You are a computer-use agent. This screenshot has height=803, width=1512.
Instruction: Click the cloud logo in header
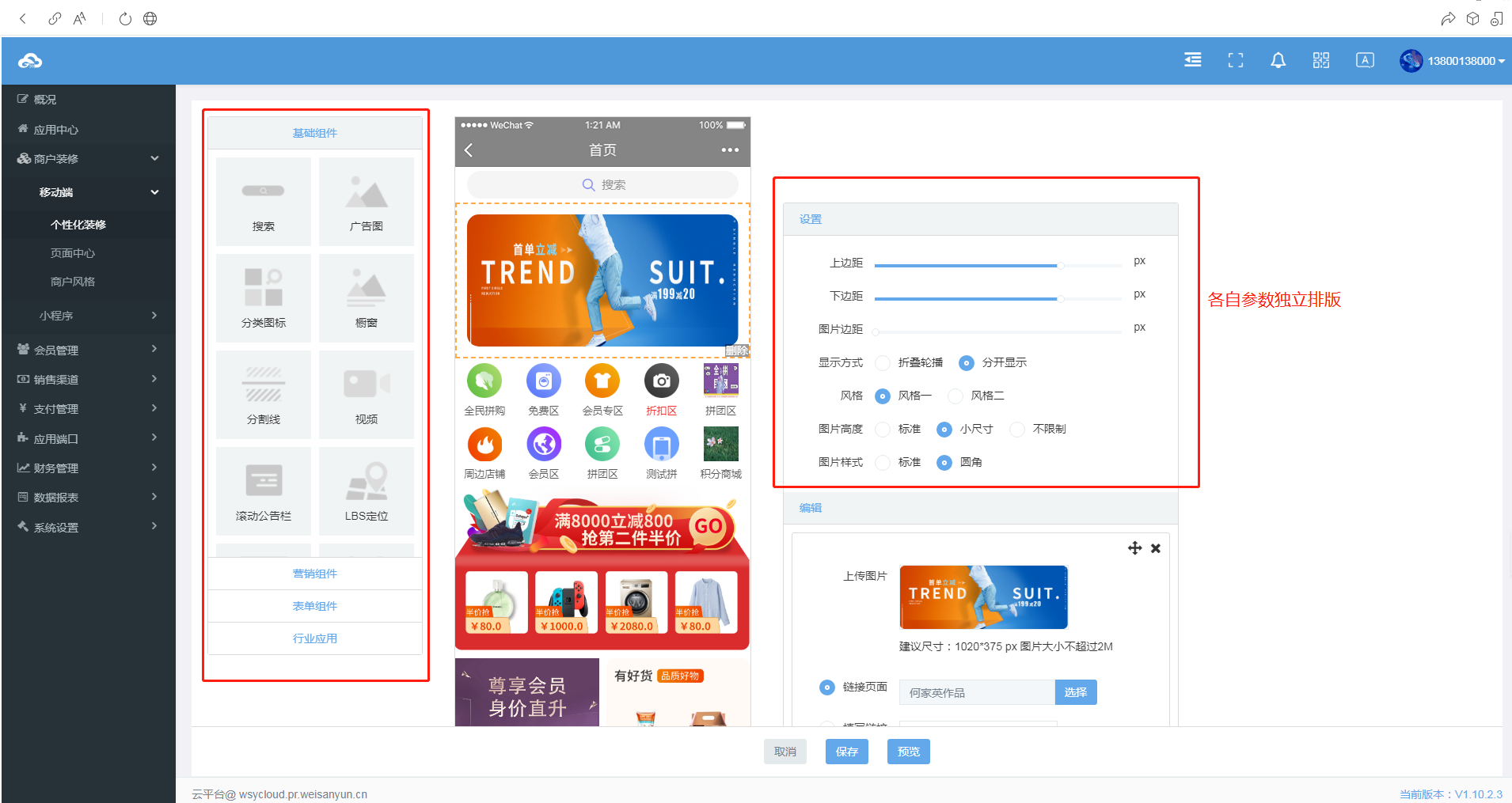(x=30, y=61)
